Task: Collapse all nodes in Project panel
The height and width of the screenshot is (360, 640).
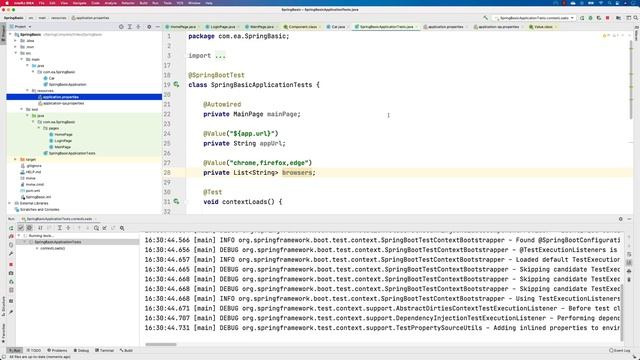Action: (138, 27)
